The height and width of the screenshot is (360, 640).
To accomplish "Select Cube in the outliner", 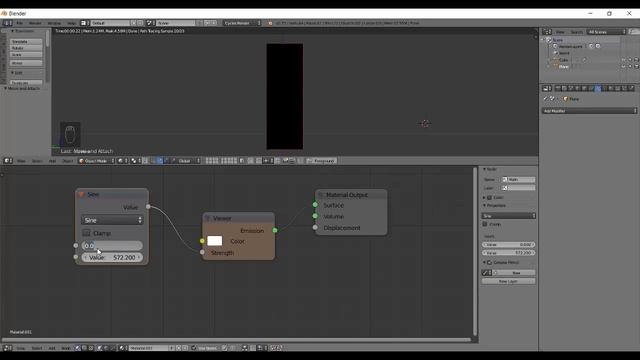I will click(564, 60).
